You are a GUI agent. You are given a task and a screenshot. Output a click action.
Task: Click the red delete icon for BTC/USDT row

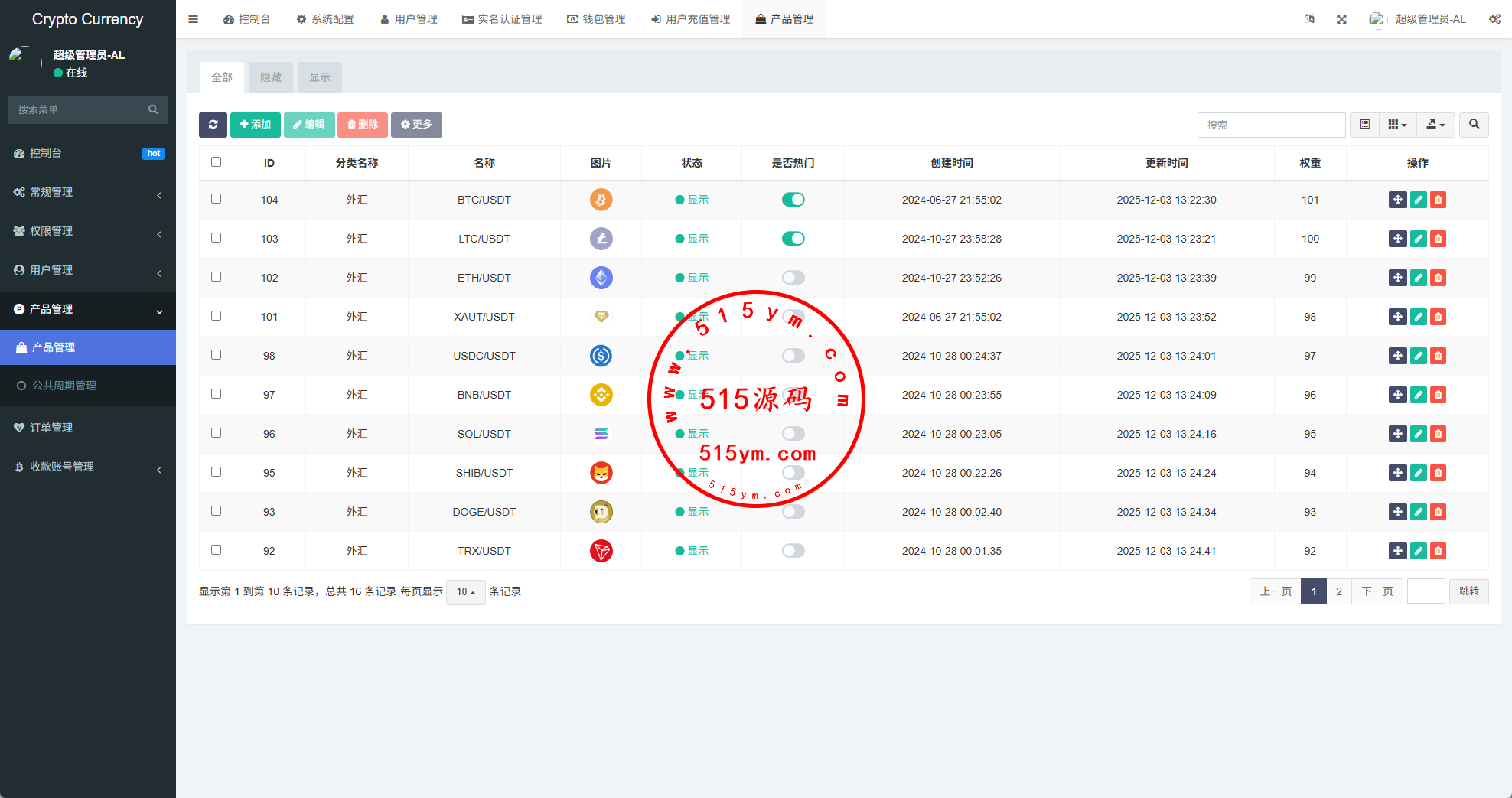1439,200
